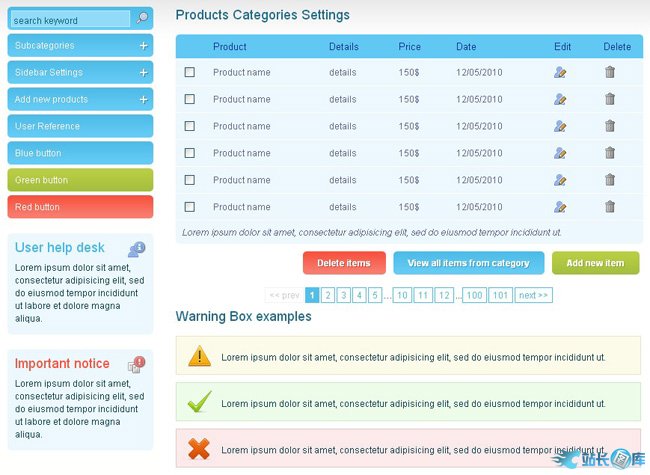
Task: Focus the search keyword input field
Action: click(70, 20)
